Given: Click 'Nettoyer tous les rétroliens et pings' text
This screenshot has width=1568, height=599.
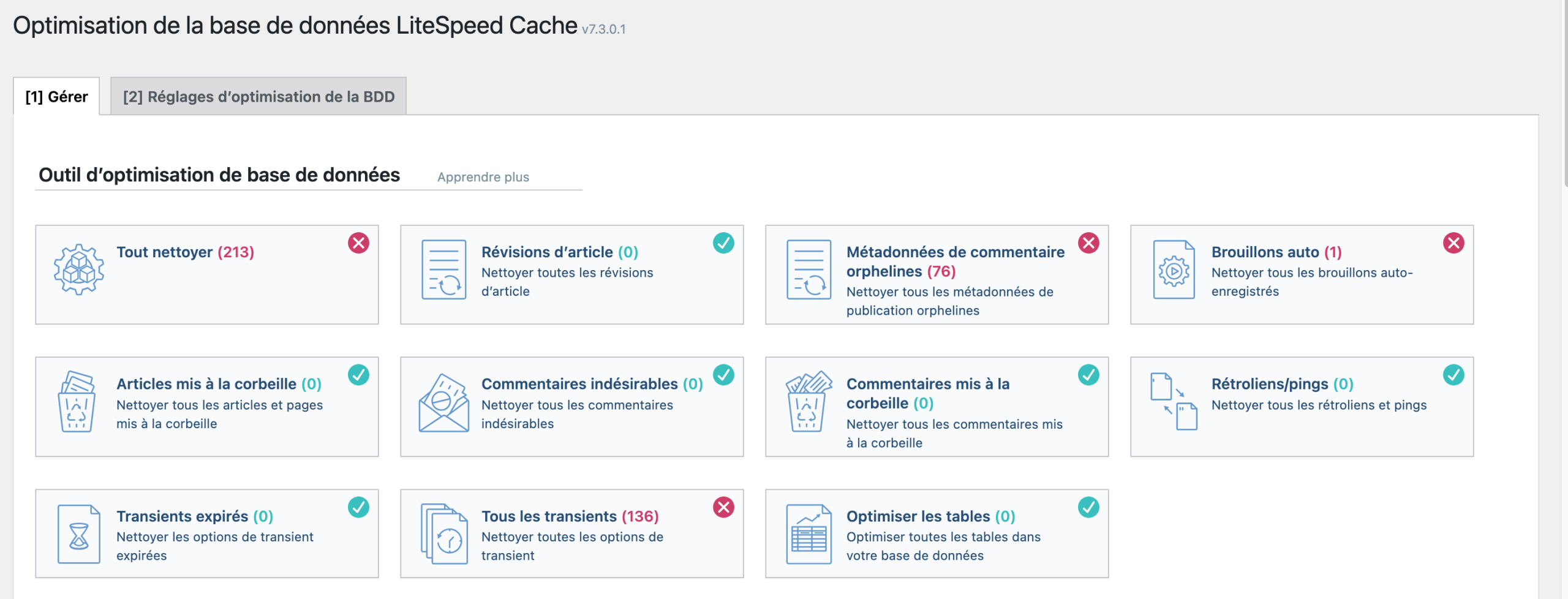Looking at the screenshot, I should tap(1319, 405).
